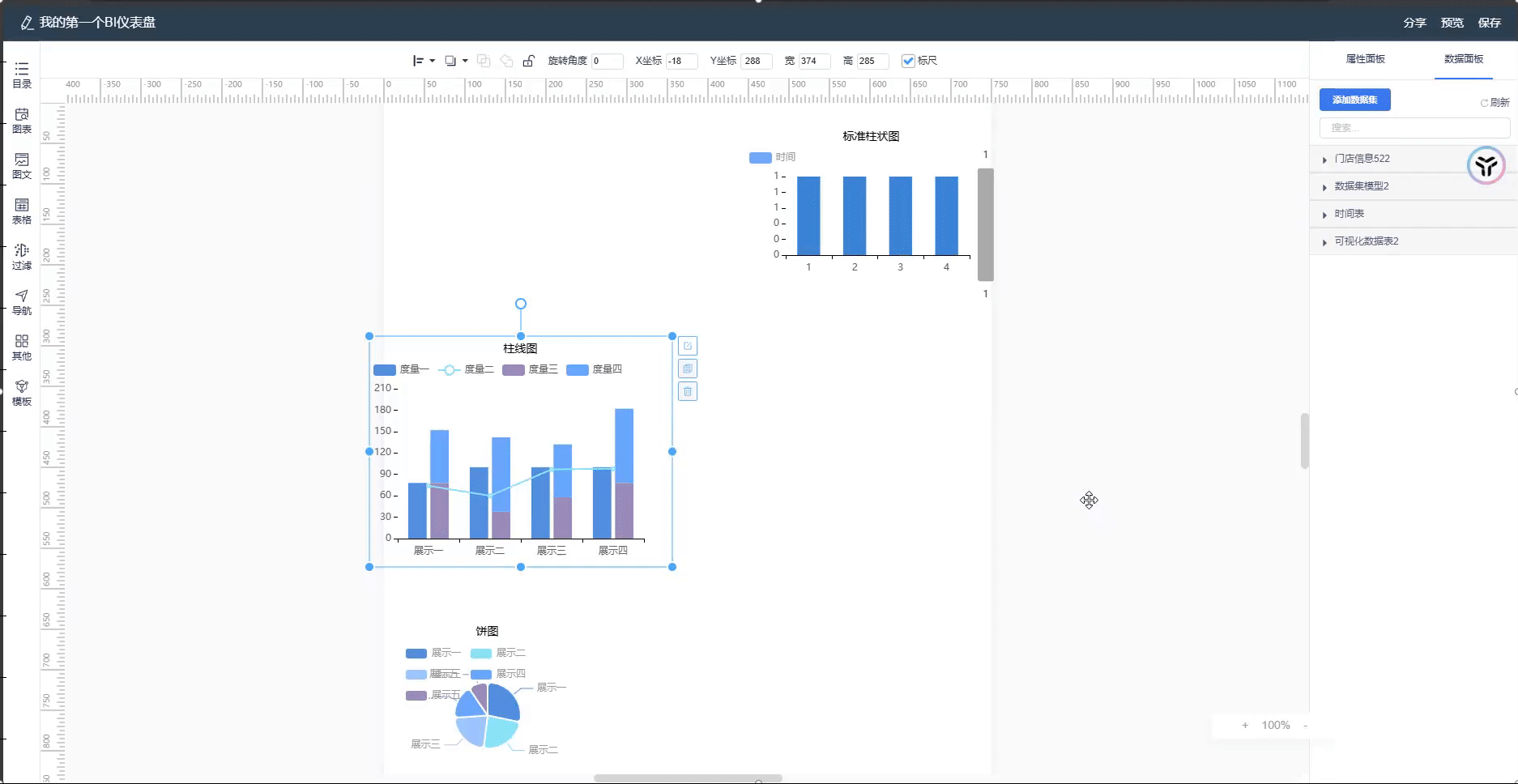Click the group components icon

pyautogui.click(x=484, y=61)
